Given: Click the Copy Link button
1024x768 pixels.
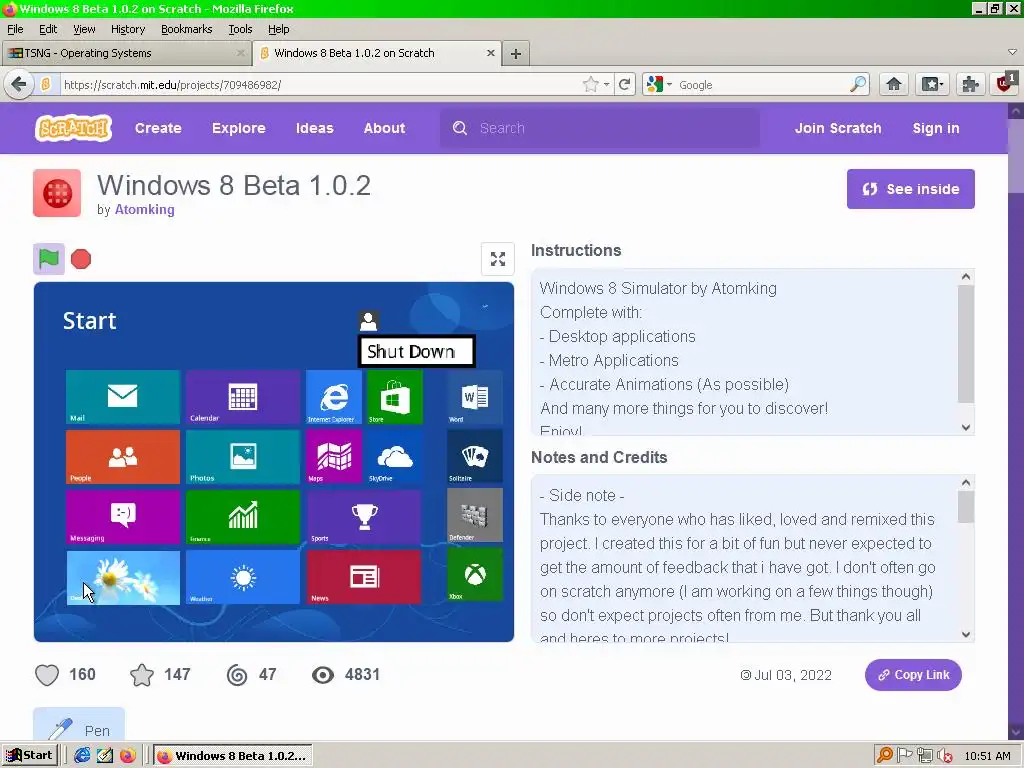Looking at the screenshot, I should (x=913, y=675).
